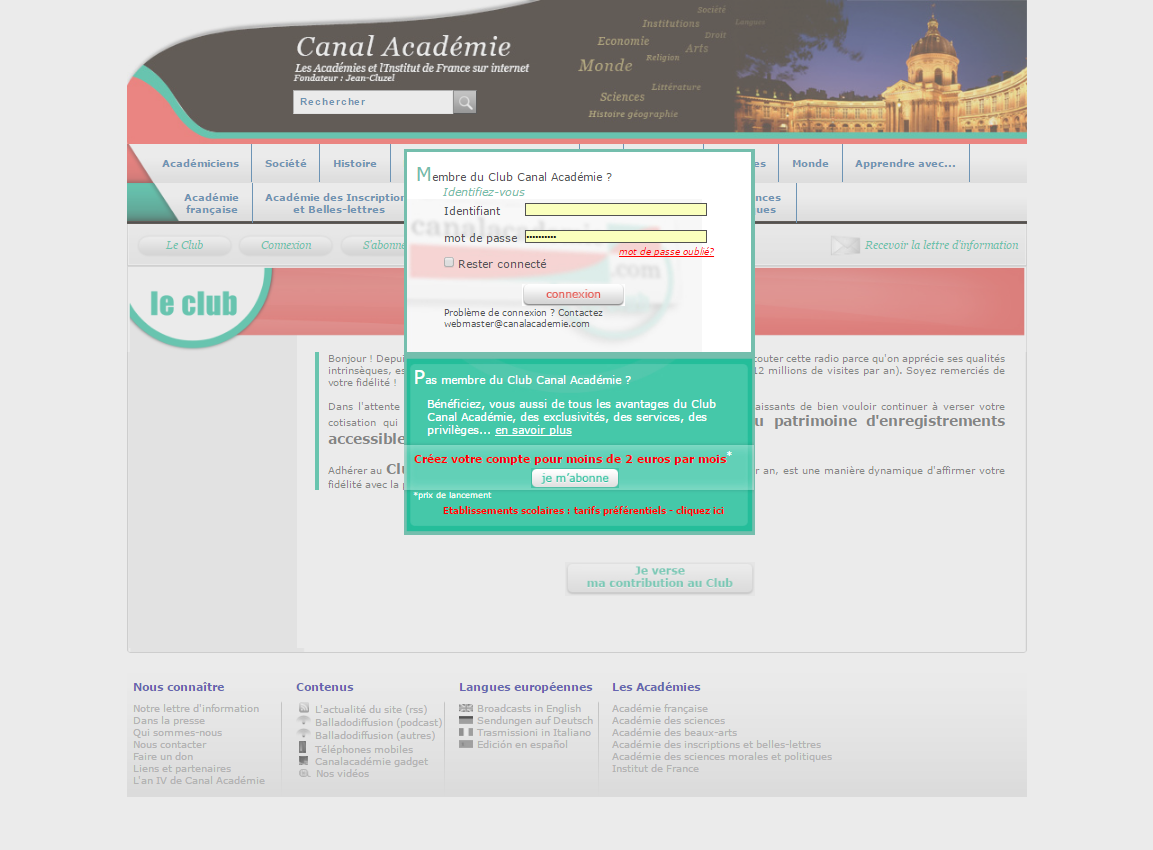Open Académie des Inscriptions et Belles-lettres nav item

tap(335, 203)
